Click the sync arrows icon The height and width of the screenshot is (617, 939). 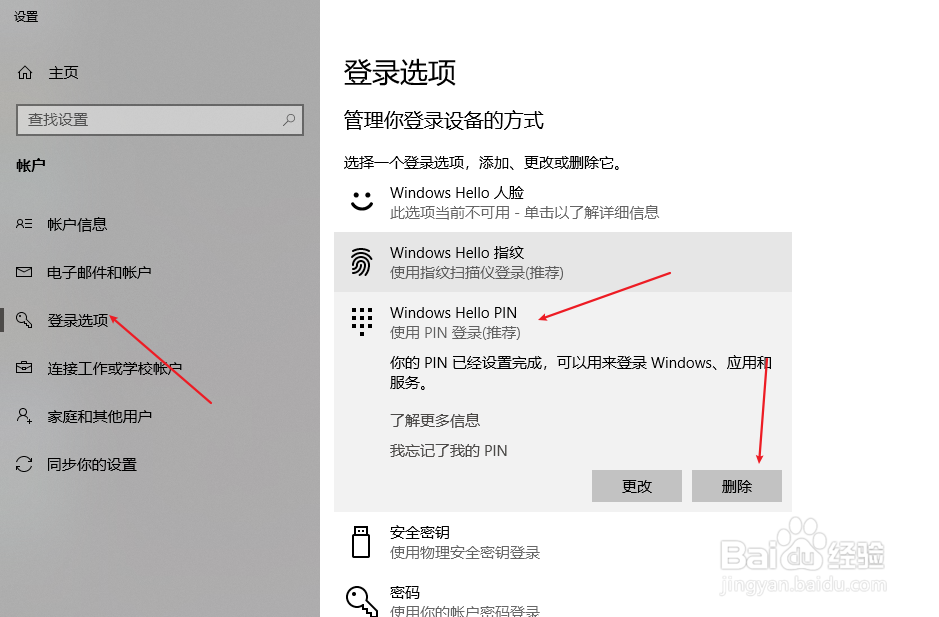[x=24, y=464]
